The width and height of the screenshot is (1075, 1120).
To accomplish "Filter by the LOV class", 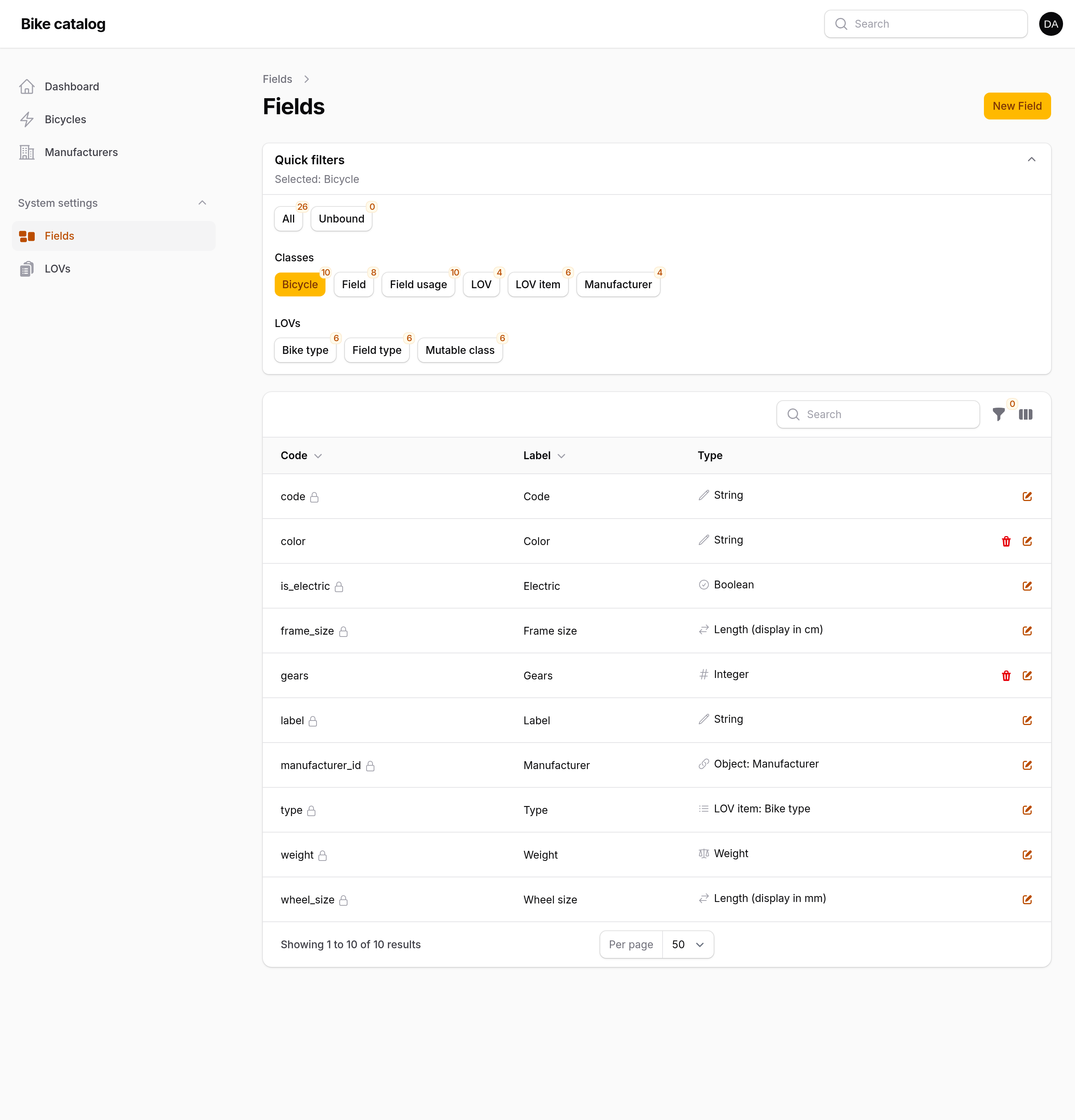I will [x=481, y=284].
